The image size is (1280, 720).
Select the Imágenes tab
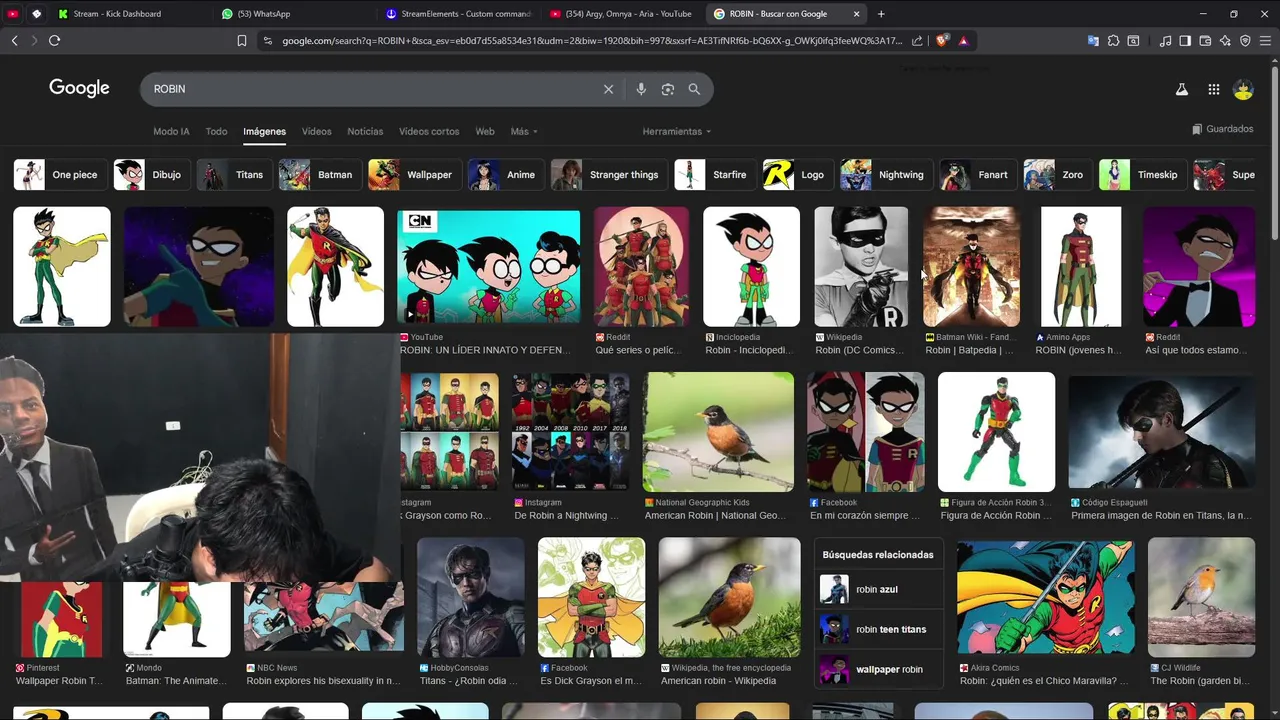[x=264, y=132]
